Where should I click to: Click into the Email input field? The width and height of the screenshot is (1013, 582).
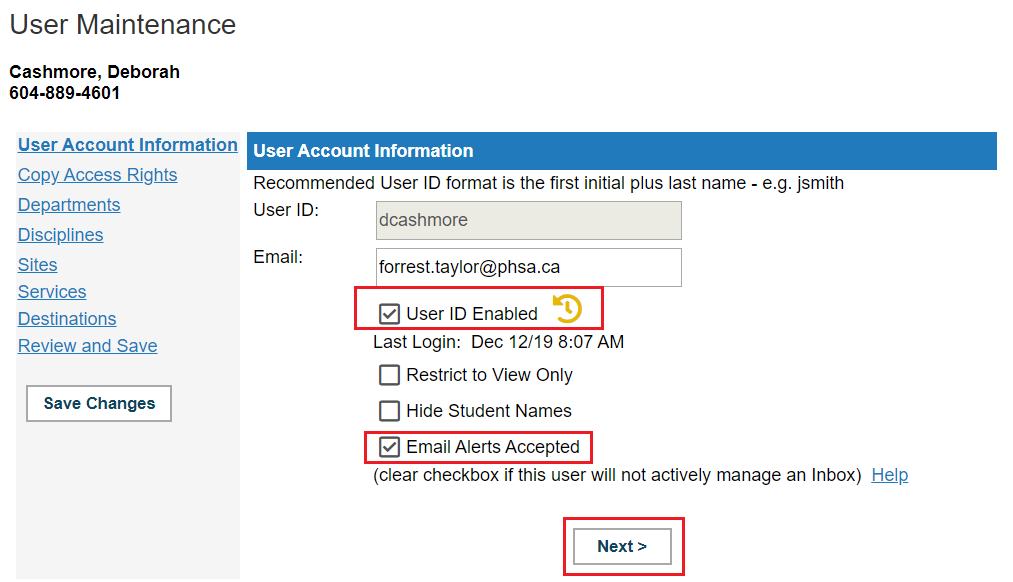(x=528, y=267)
